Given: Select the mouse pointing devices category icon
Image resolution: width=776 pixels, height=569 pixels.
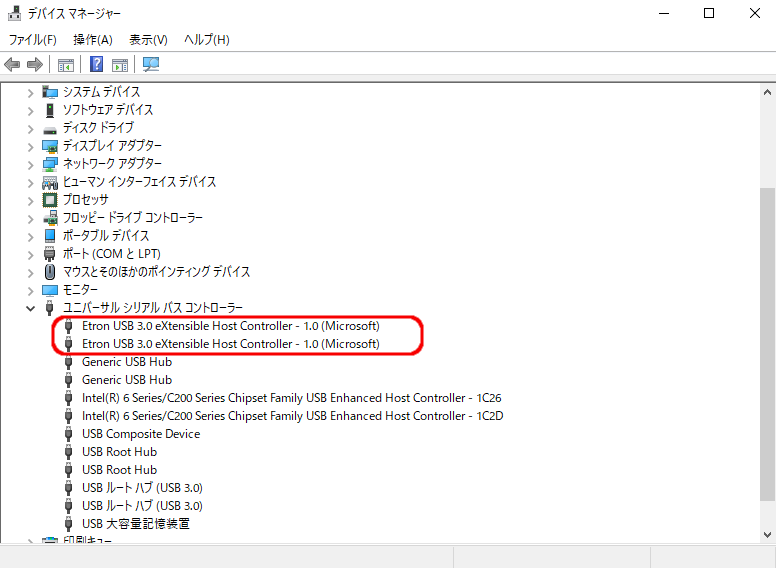Looking at the screenshot, I should coord(49,272).
